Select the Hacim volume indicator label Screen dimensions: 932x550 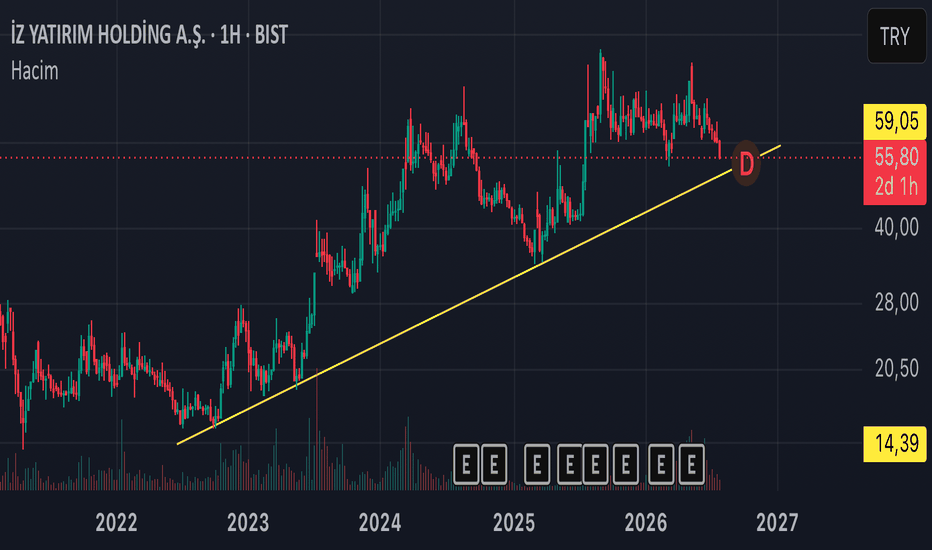34,71
